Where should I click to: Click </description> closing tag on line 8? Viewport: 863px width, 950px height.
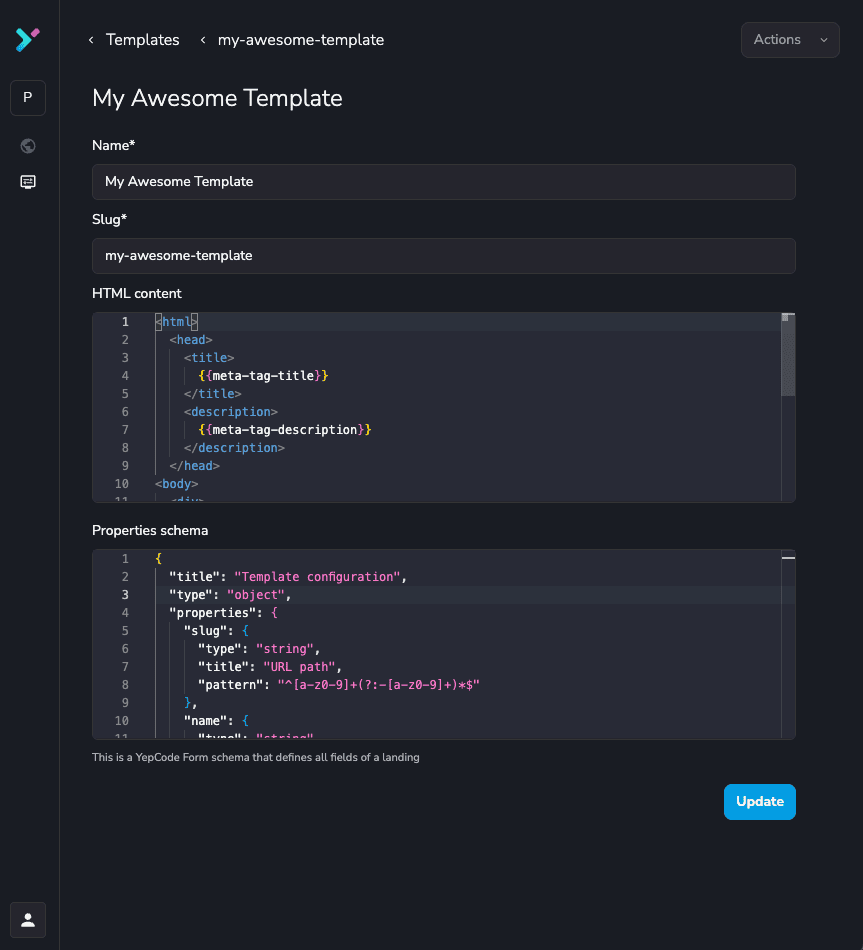coord(234,448)
